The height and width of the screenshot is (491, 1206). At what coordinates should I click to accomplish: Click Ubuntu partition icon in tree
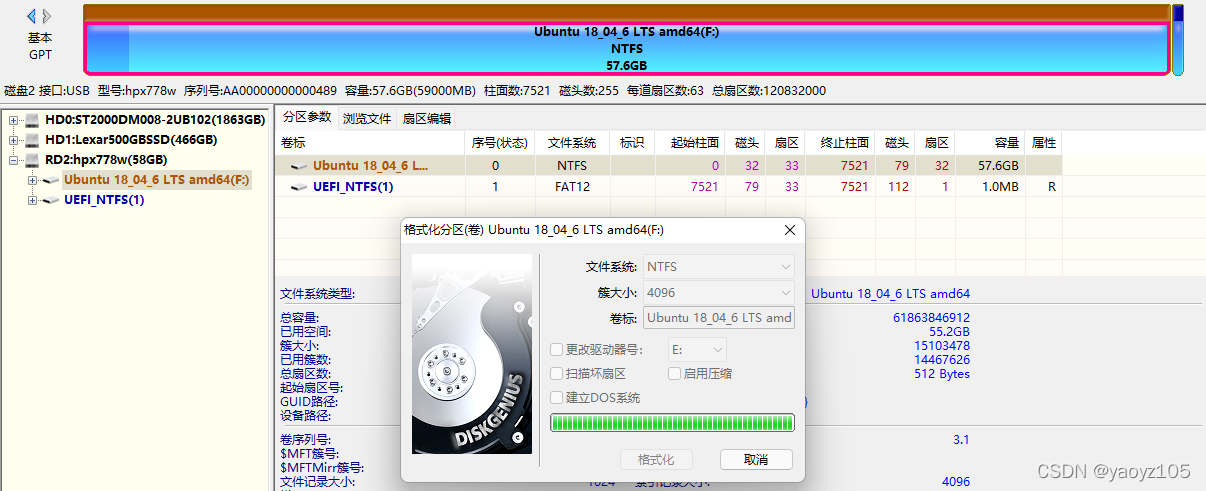click(x=51, y=180)
